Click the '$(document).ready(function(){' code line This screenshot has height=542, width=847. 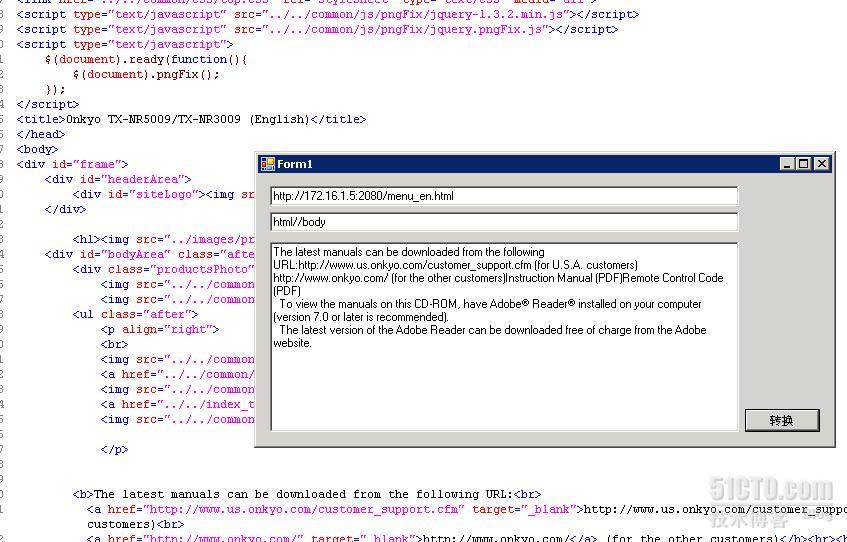pyautogui.click(x=146, y=59)
